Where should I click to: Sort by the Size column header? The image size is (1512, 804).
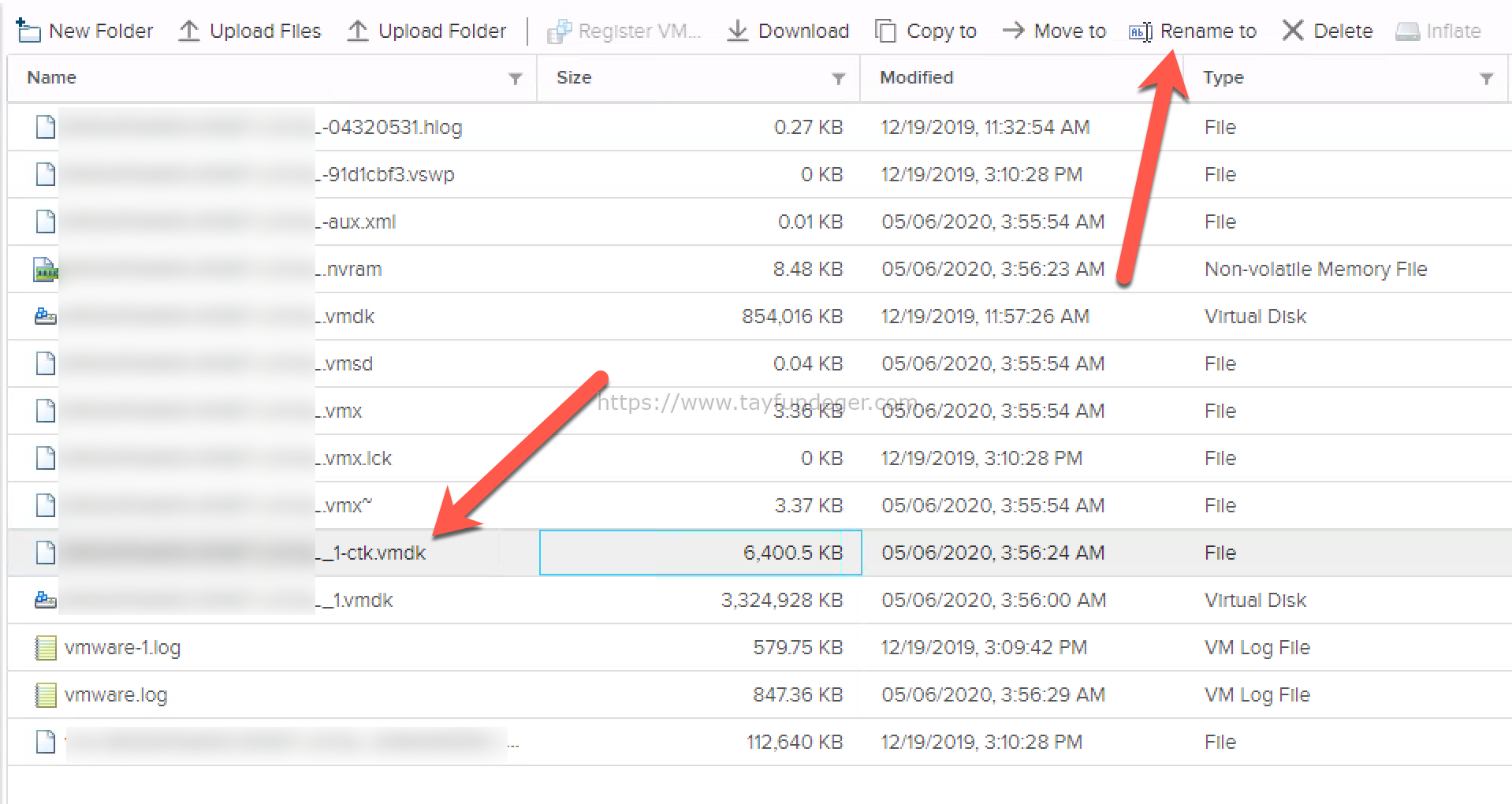pos(574,77)
